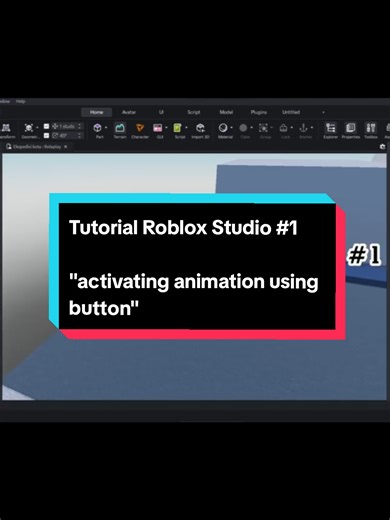Toggle Anchor on the selected part
Viewport: 390px width, 520px height.
[303, 128]
